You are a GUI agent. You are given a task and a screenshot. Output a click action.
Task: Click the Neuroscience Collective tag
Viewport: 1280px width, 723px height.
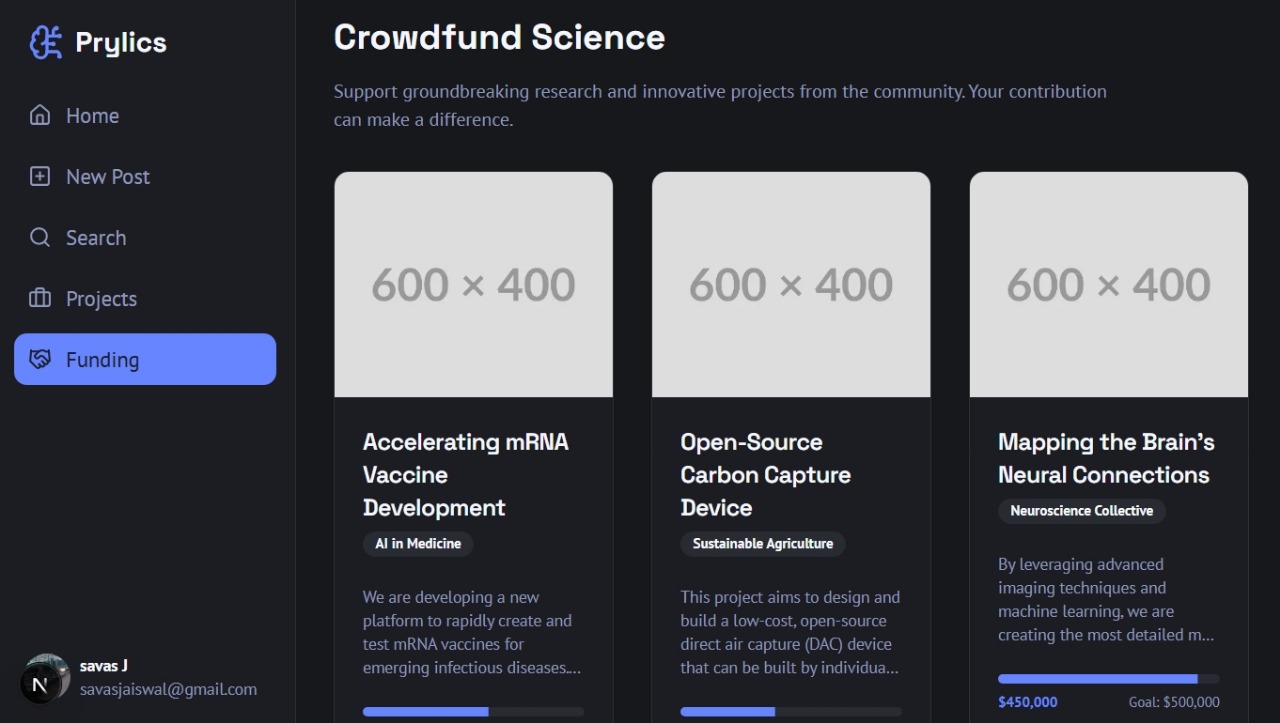coord(1081,511)
